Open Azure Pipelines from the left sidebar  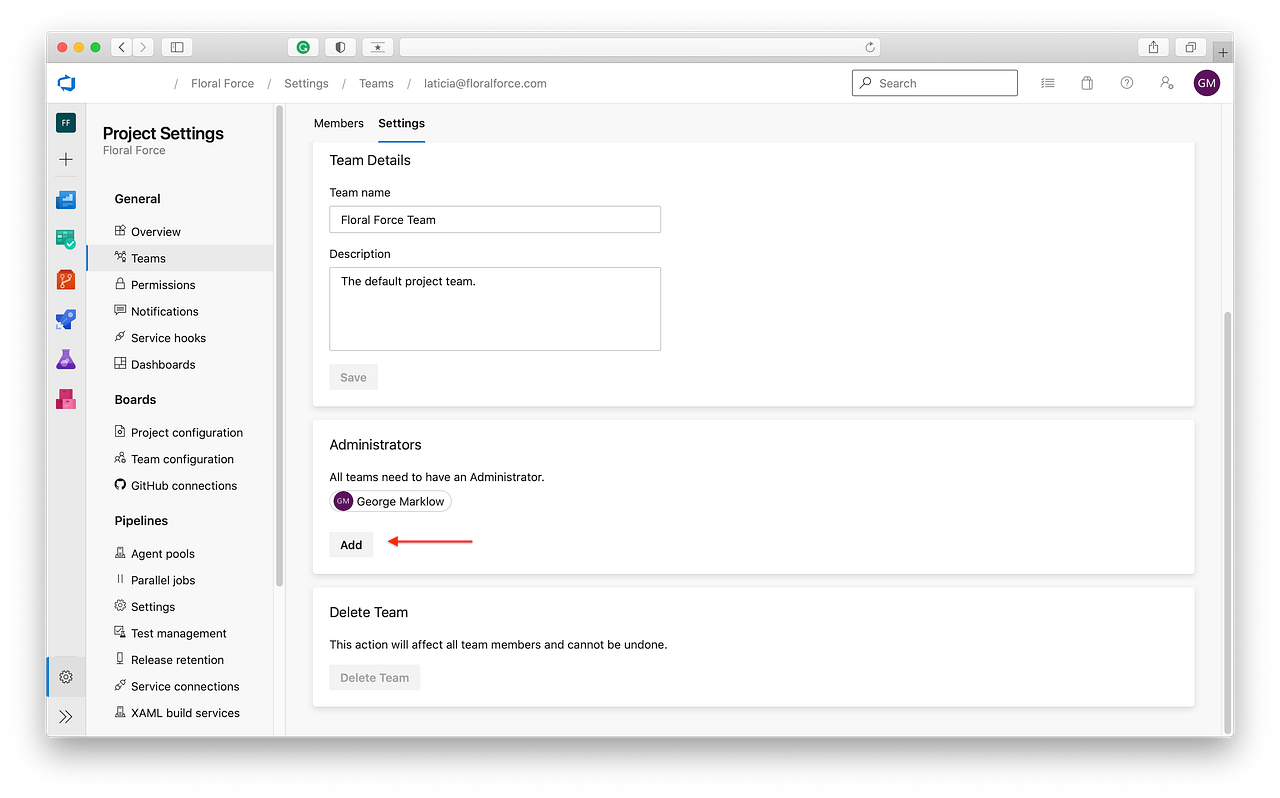point(65,319)
